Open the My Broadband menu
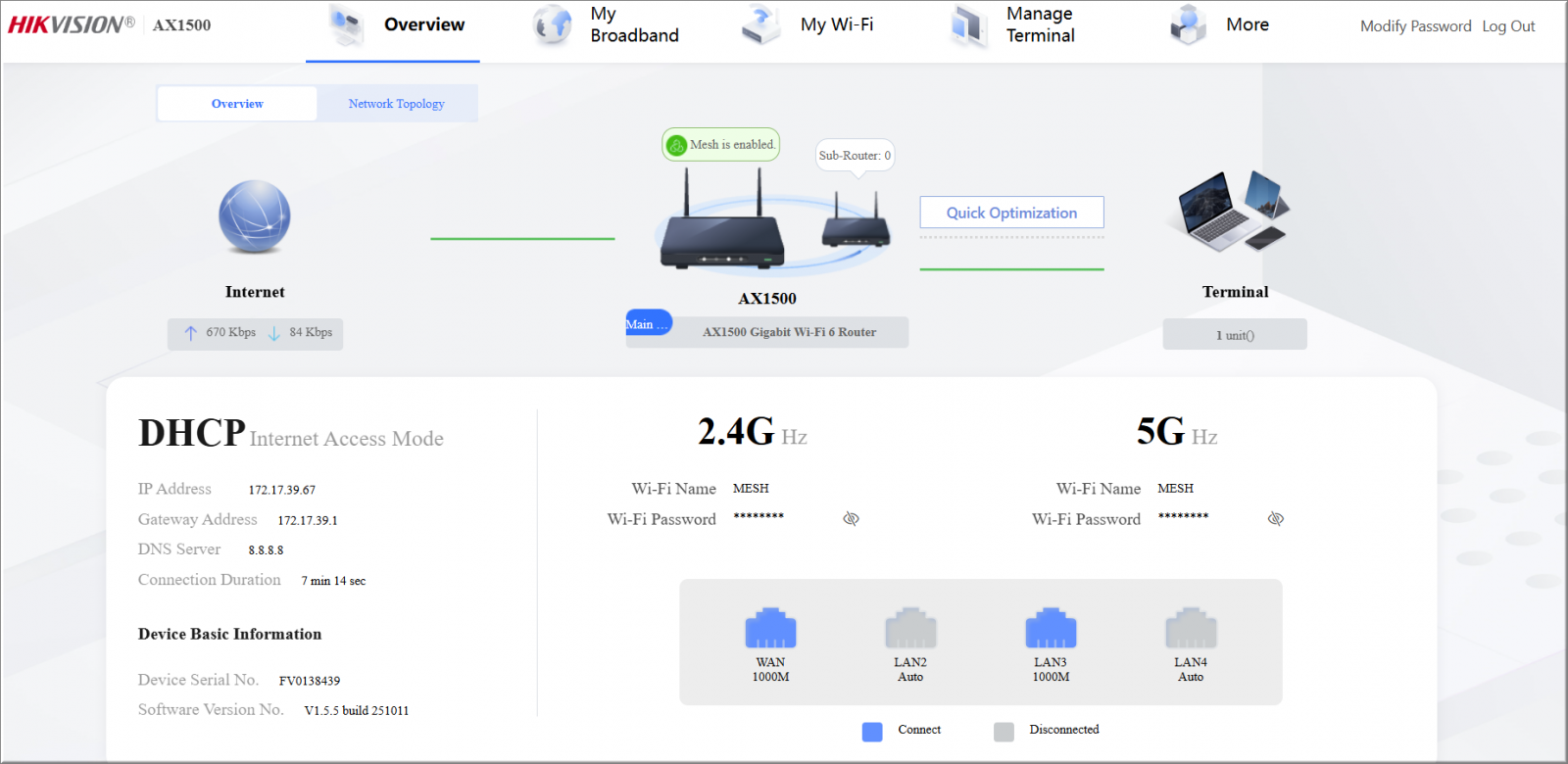 608,25
